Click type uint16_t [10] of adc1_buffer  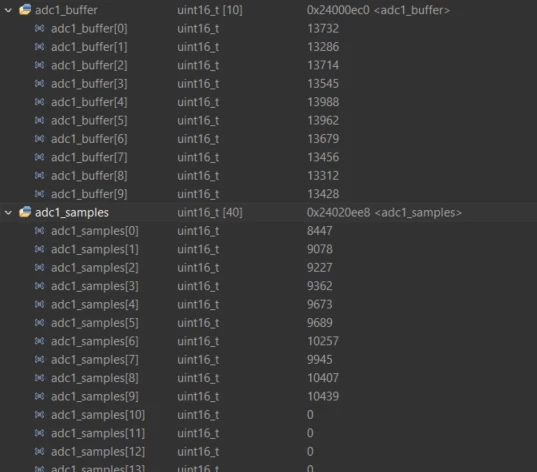point(210,10)
